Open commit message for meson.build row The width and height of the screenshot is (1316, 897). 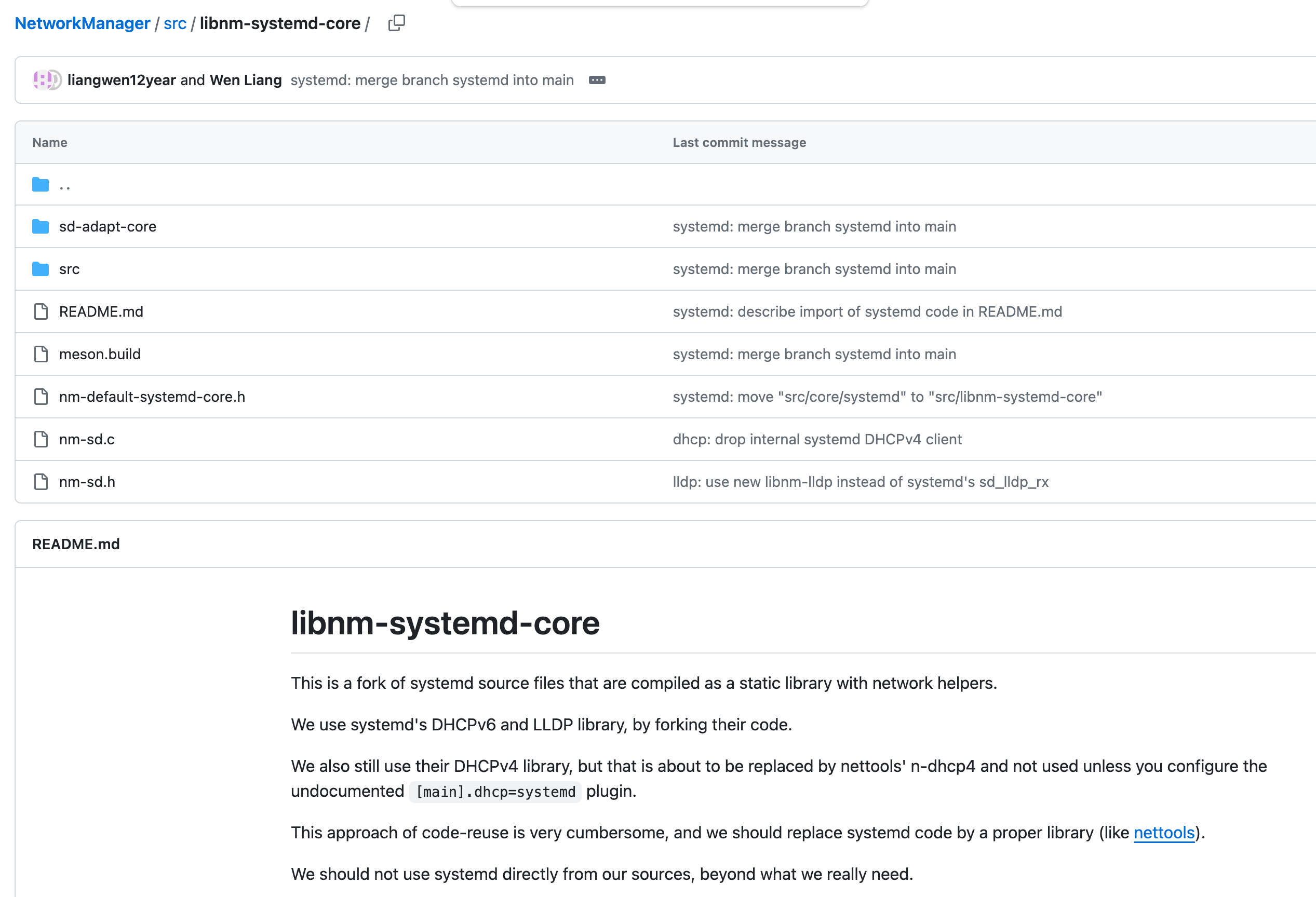[x=814, y=354]
